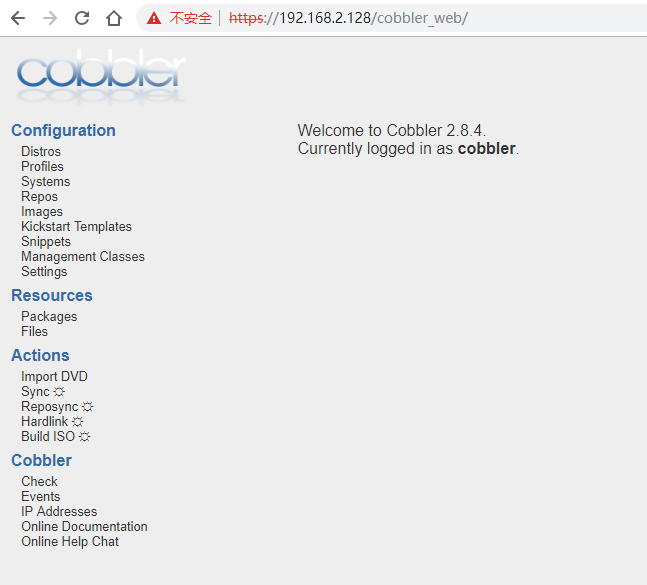The image size is (647, 585).
Task: Click the red not-secure warning triangle
Action: [x=154, y=18]
